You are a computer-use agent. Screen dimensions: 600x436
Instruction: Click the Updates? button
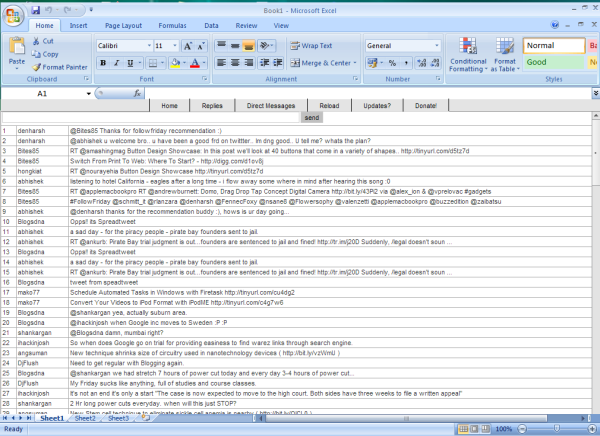(x=377, y=106)
